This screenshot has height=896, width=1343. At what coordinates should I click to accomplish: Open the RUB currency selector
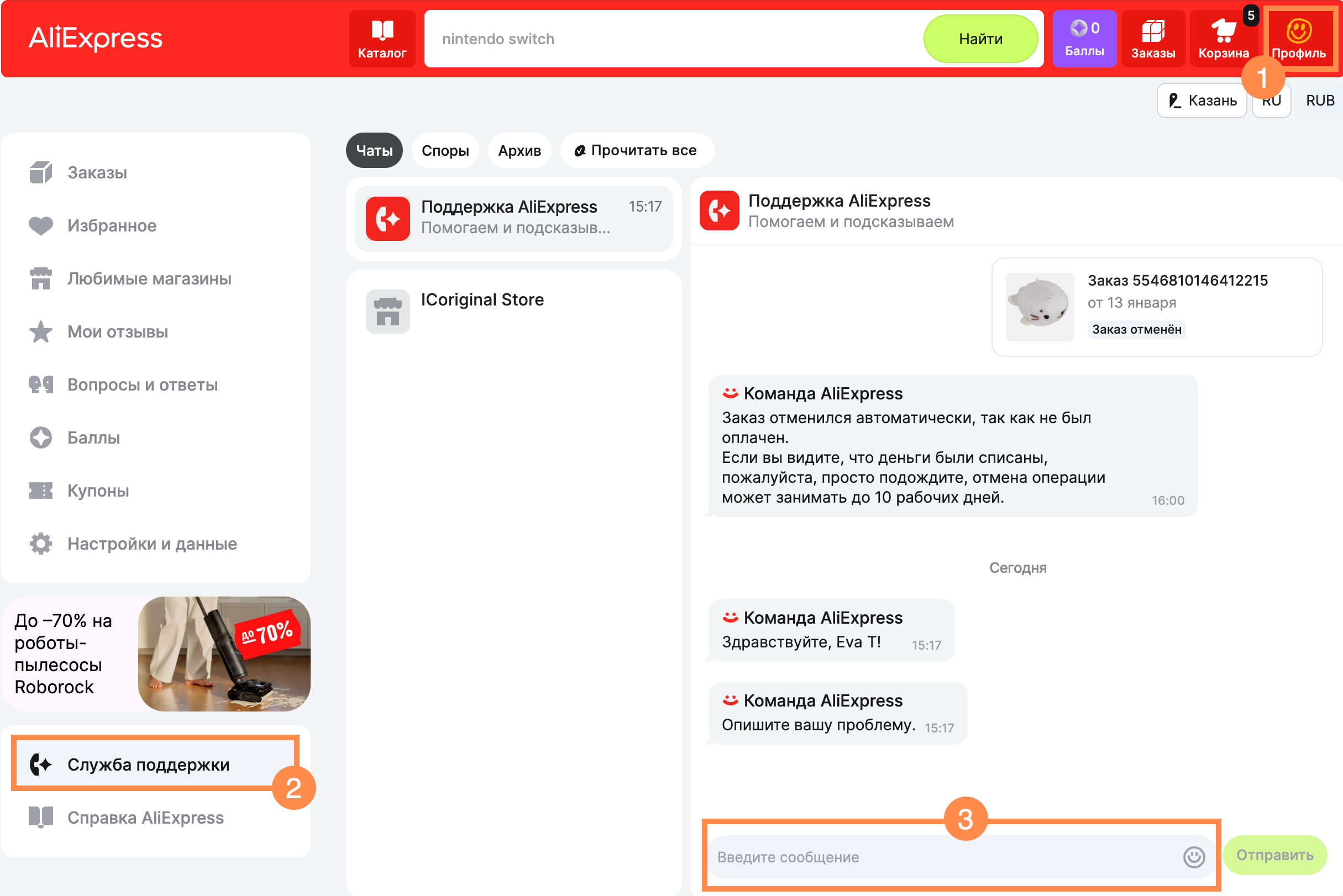[x=1319, y=101]
